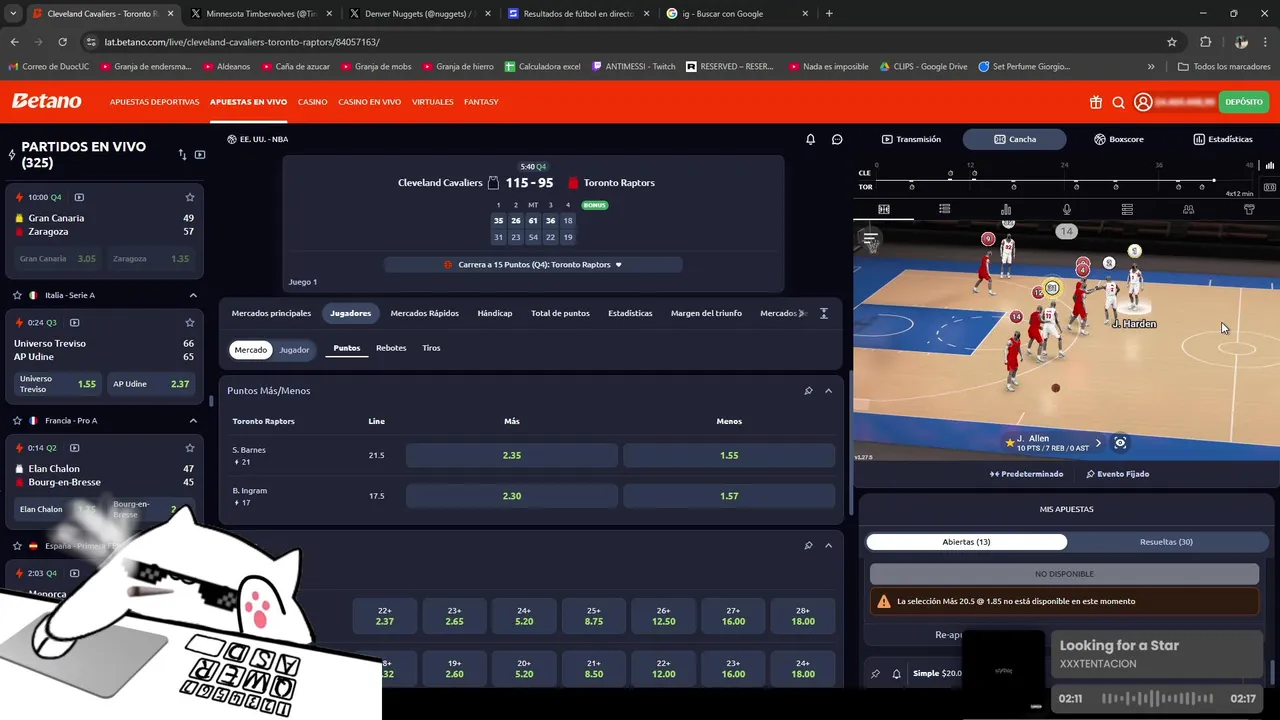Click the standings table icon in the tracker toolbar
The width and height of the screenshot is (1280, 720).
(x=1127, y=209)
